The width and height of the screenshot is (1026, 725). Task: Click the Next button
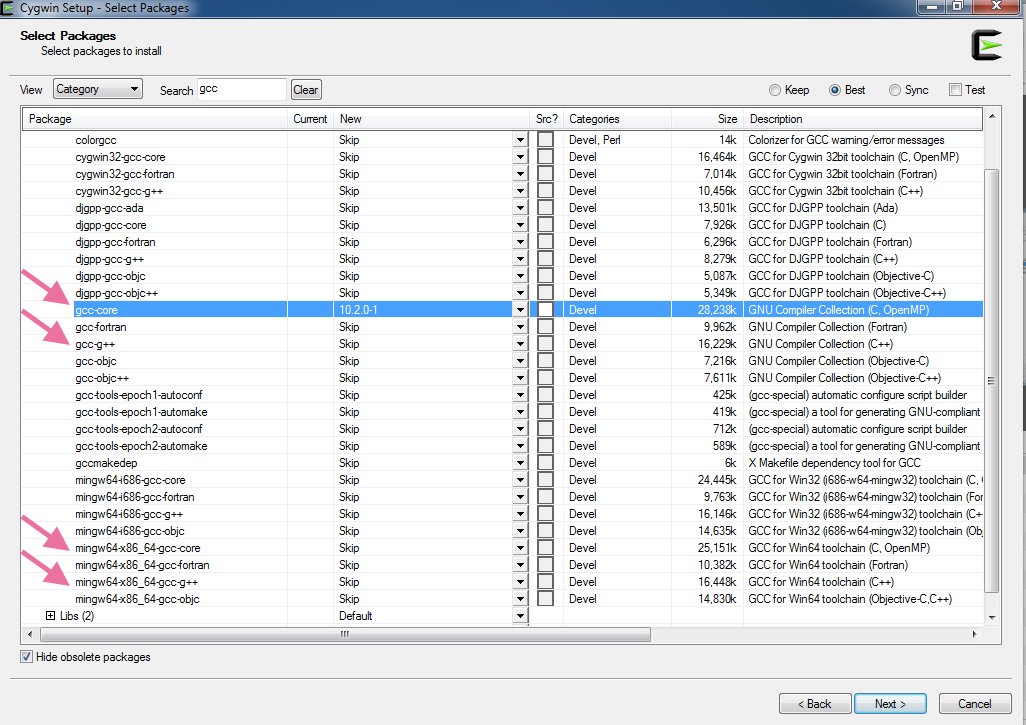pyautogui.click(x=889, y=703)
